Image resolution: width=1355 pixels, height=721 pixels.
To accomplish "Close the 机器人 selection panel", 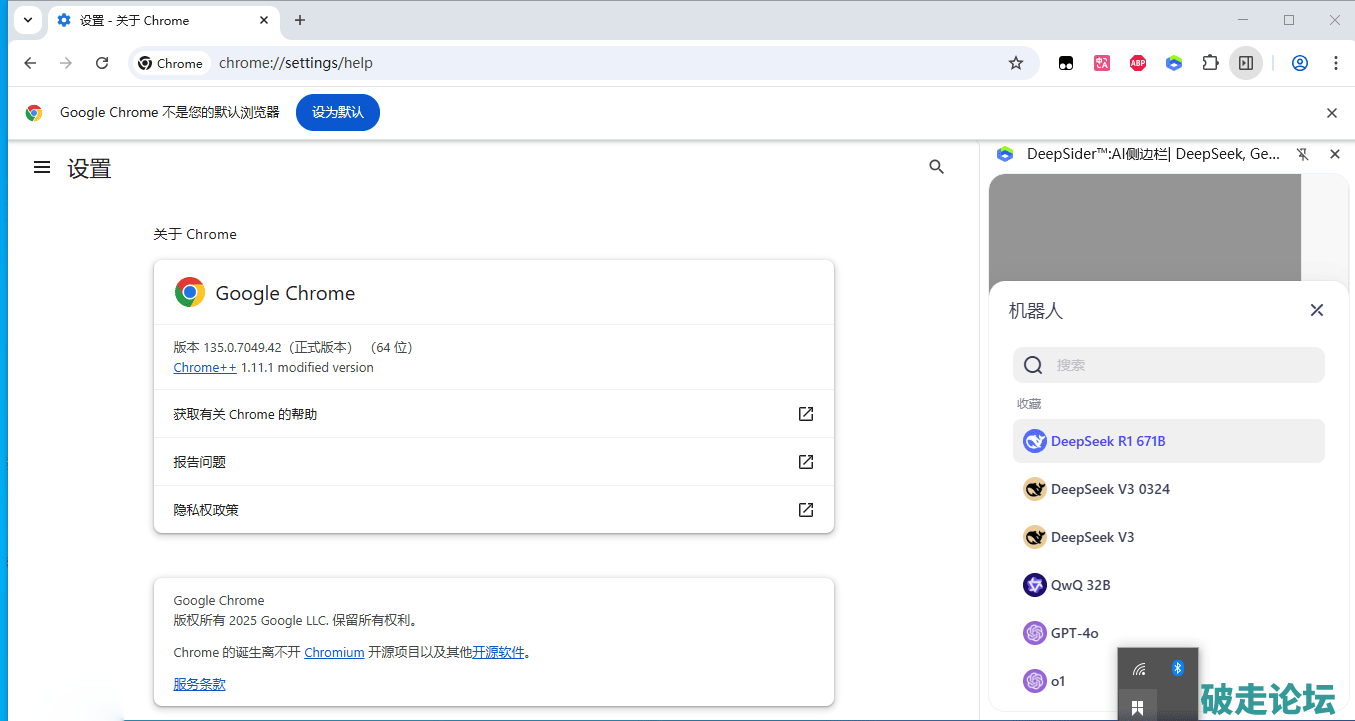I will [1317, 310].
